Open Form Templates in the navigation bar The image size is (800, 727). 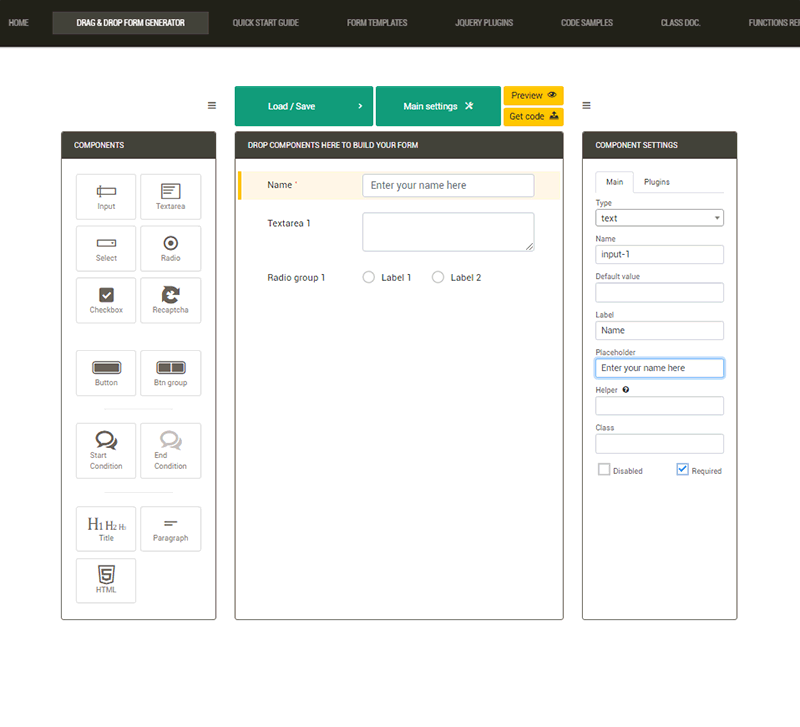point(377,22)
